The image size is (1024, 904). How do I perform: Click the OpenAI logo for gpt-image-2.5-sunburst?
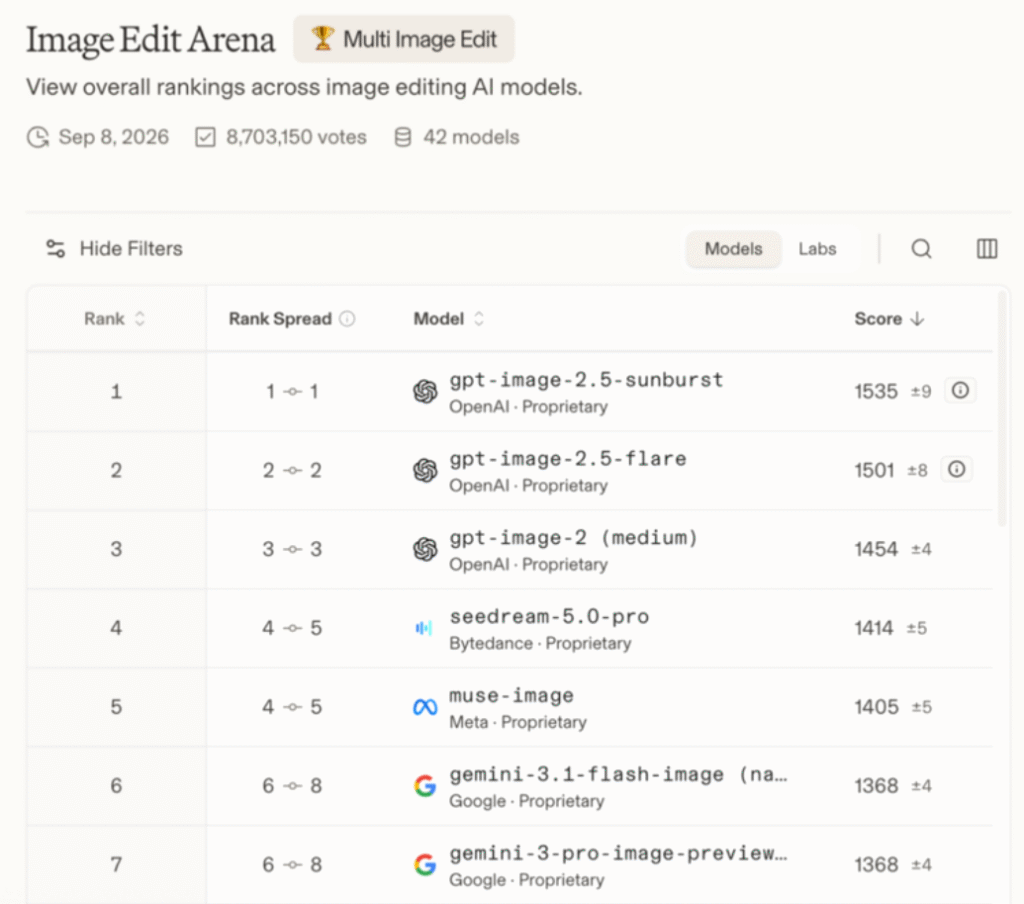tap(425, 391)
